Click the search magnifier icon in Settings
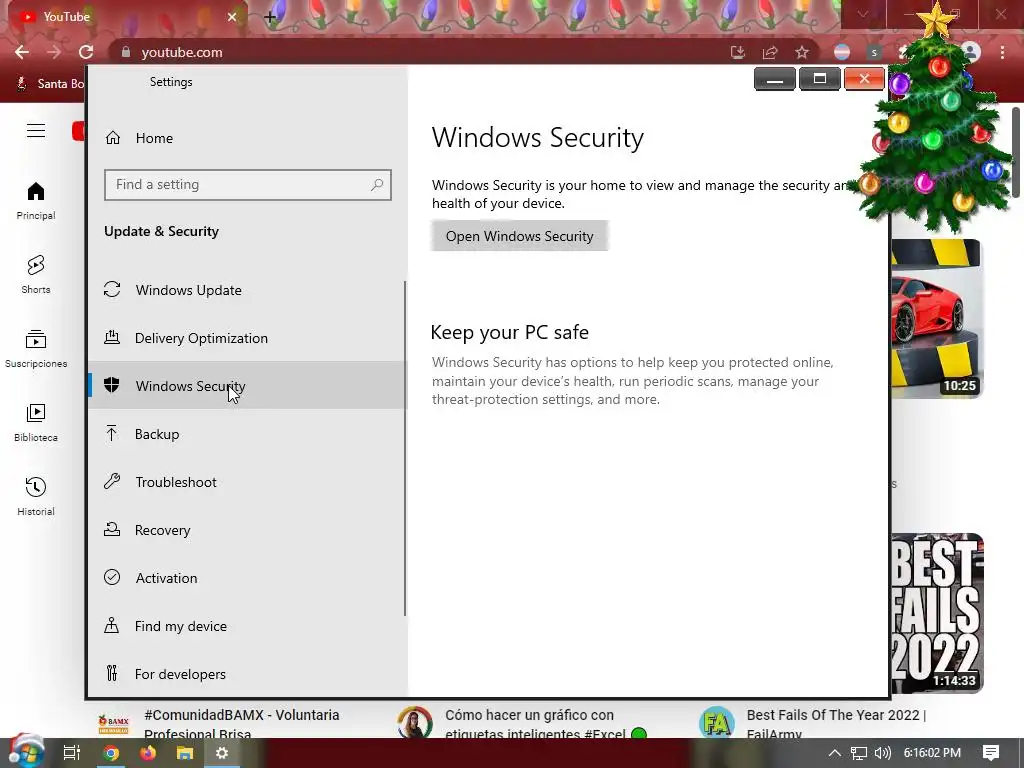The width and height of the screenshot is (1024, 768). pyautogui.click(x=377, y=185)
